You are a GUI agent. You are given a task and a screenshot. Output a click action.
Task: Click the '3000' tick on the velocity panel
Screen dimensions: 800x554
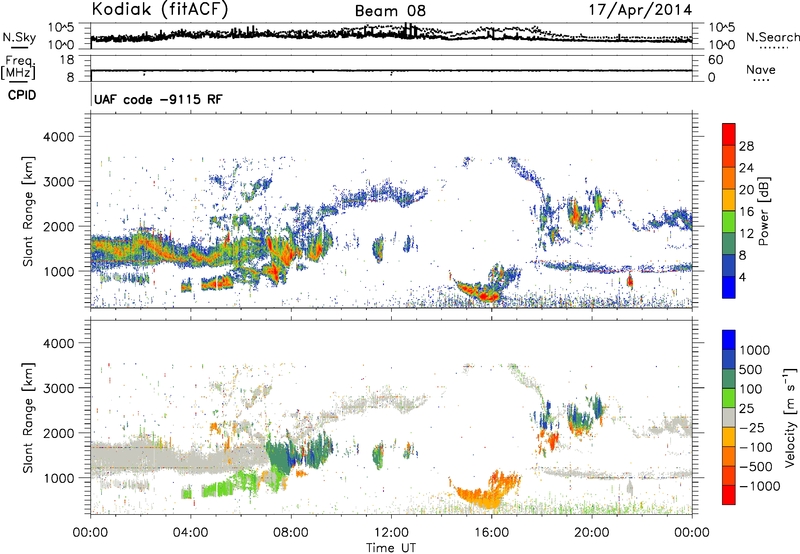(59, 388)
